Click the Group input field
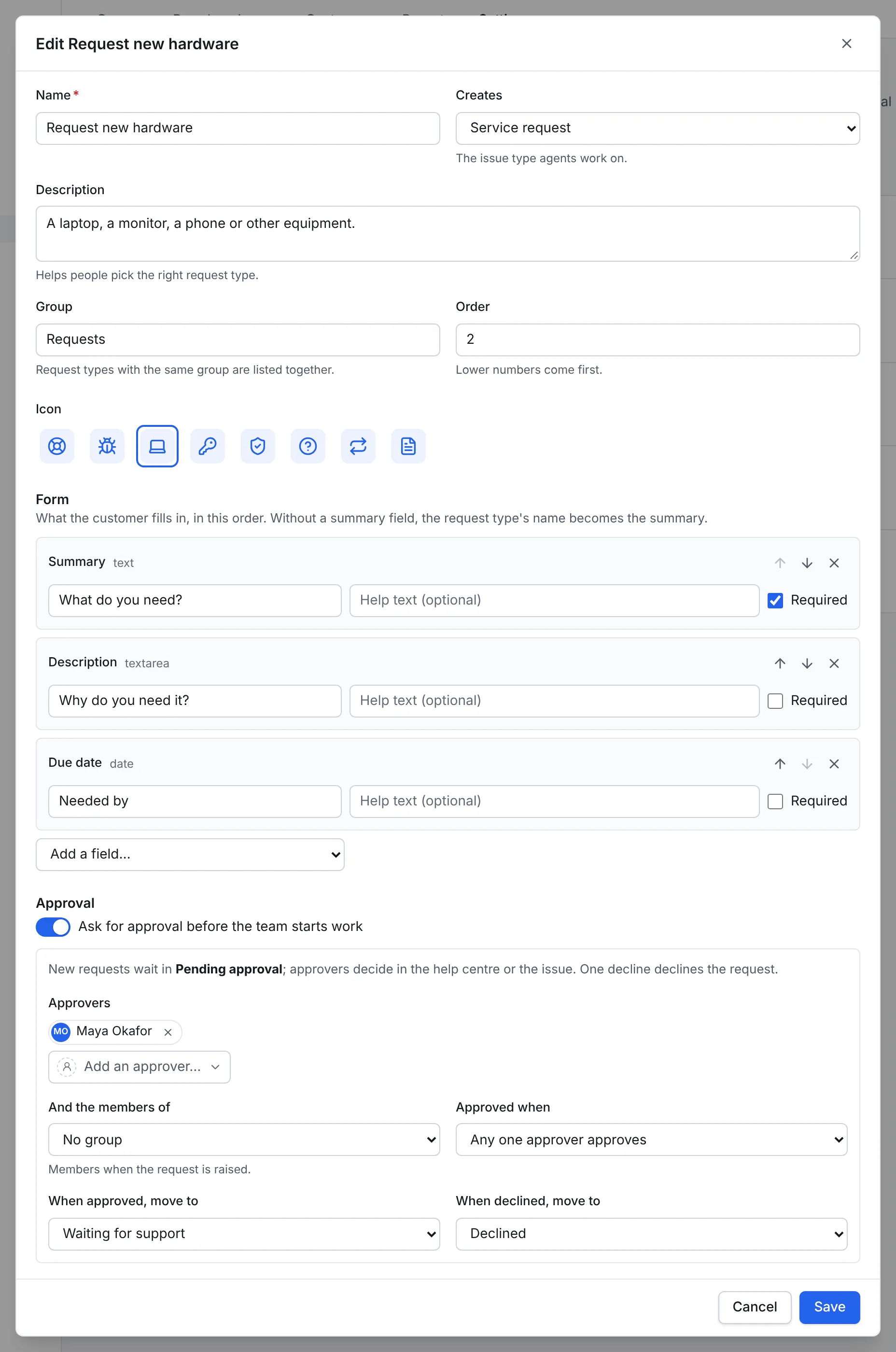This screenshot has height=1352, width=896. pyautogui.click(x=238, y=340)
